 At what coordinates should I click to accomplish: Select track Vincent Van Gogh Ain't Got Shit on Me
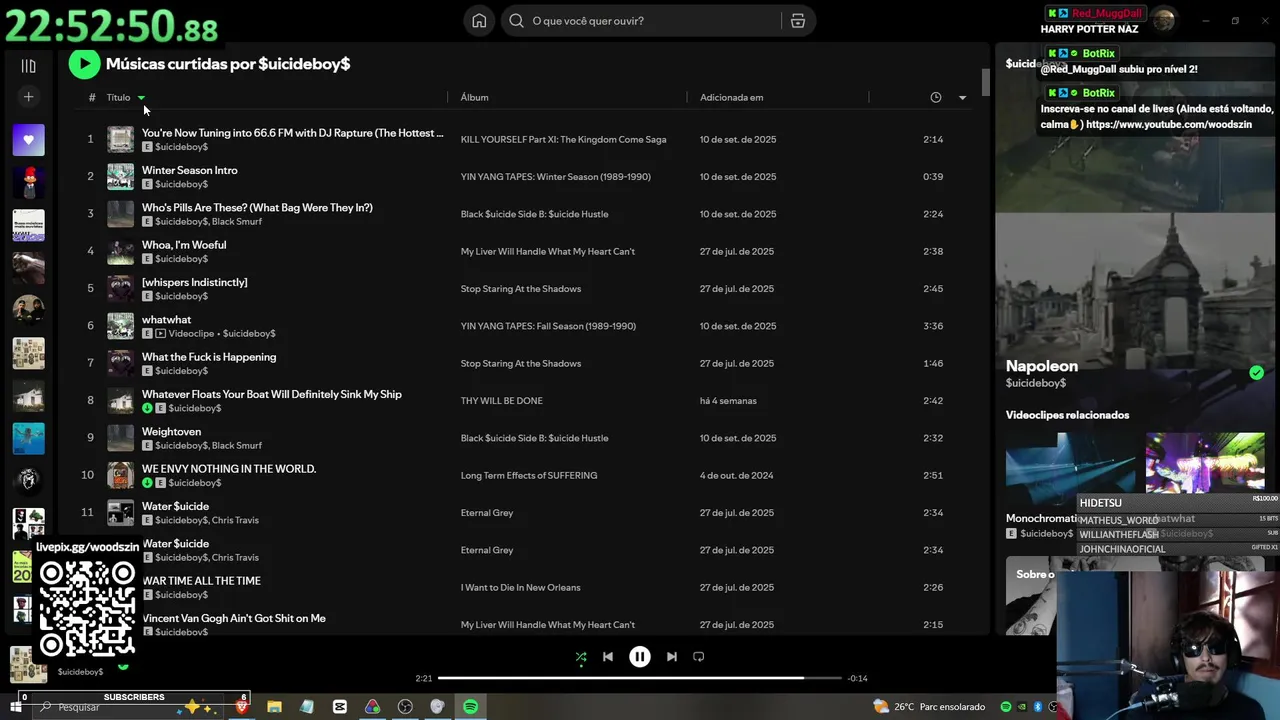click(234, 618)
